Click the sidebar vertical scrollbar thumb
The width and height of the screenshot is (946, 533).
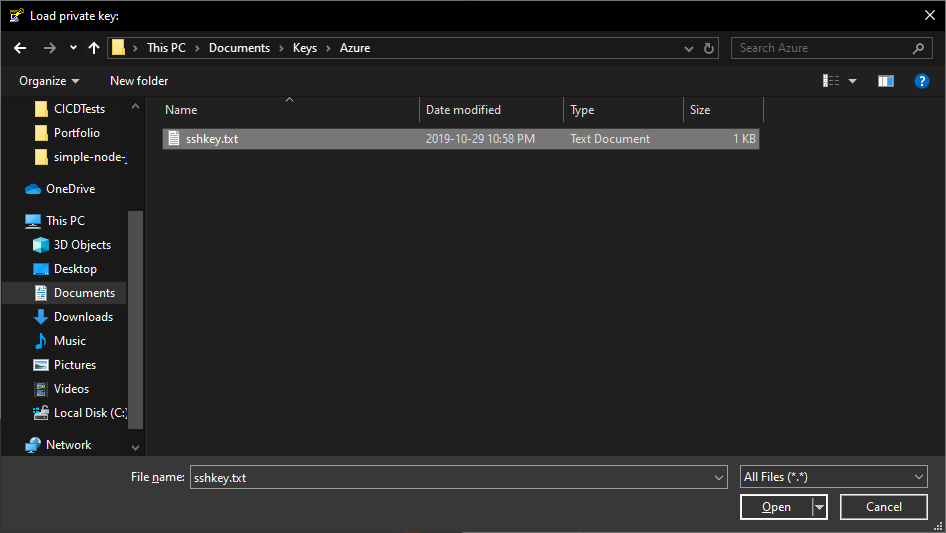(136, 320)
